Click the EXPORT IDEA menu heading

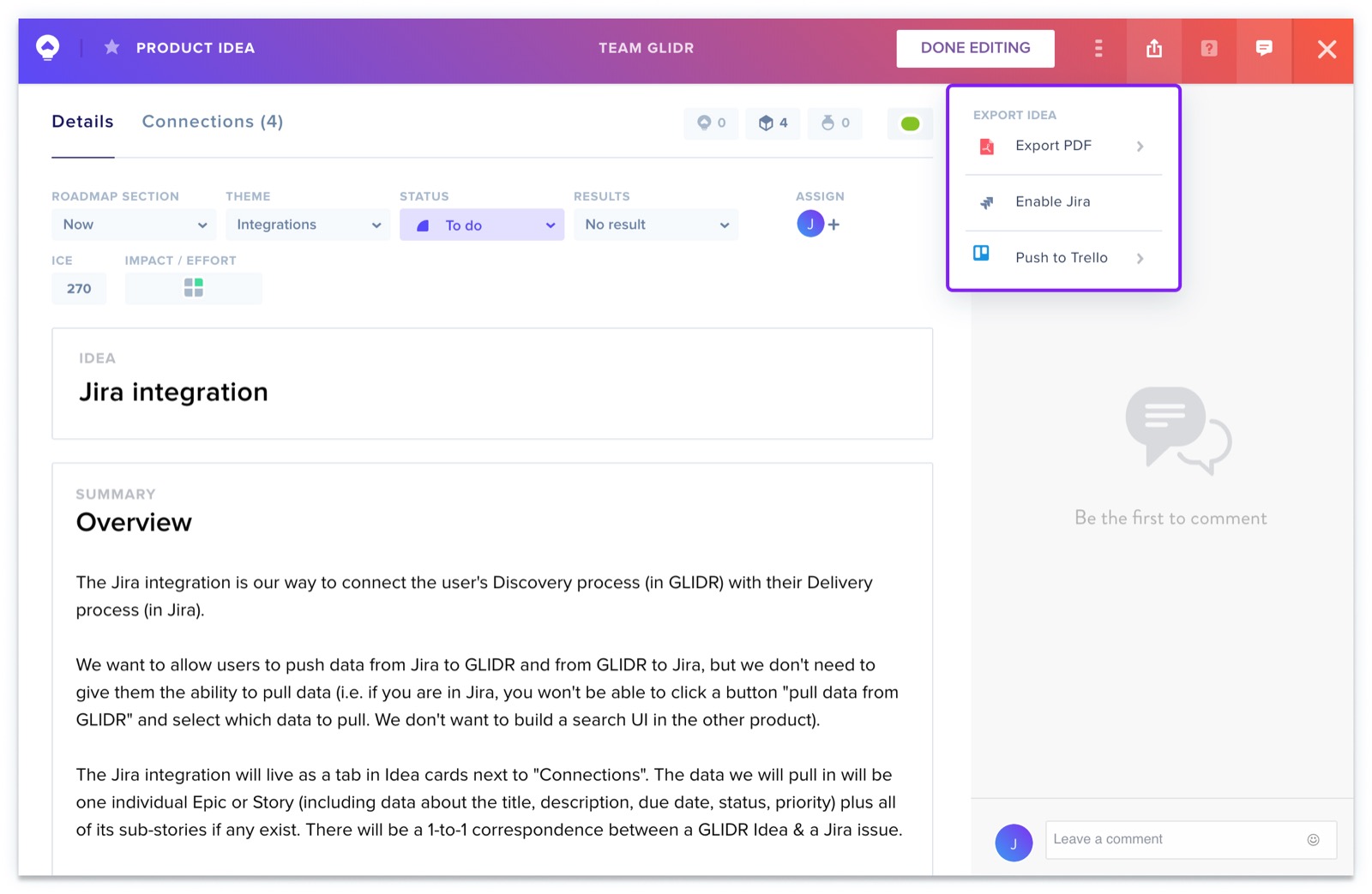click(1014, 115)
